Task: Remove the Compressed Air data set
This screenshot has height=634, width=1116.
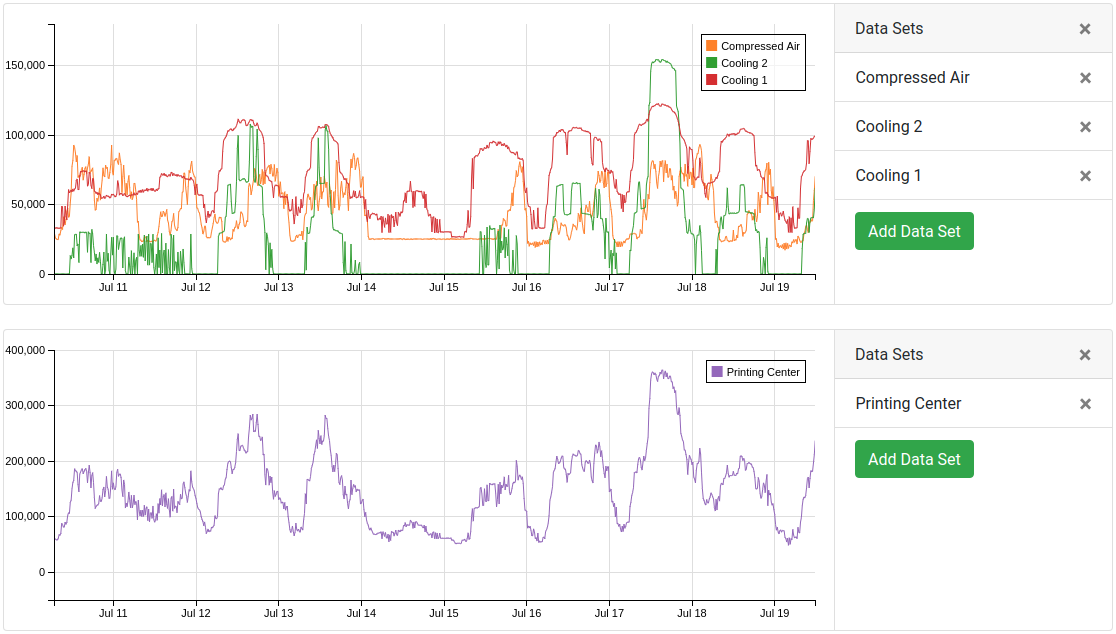Action: coord(1085,78)
